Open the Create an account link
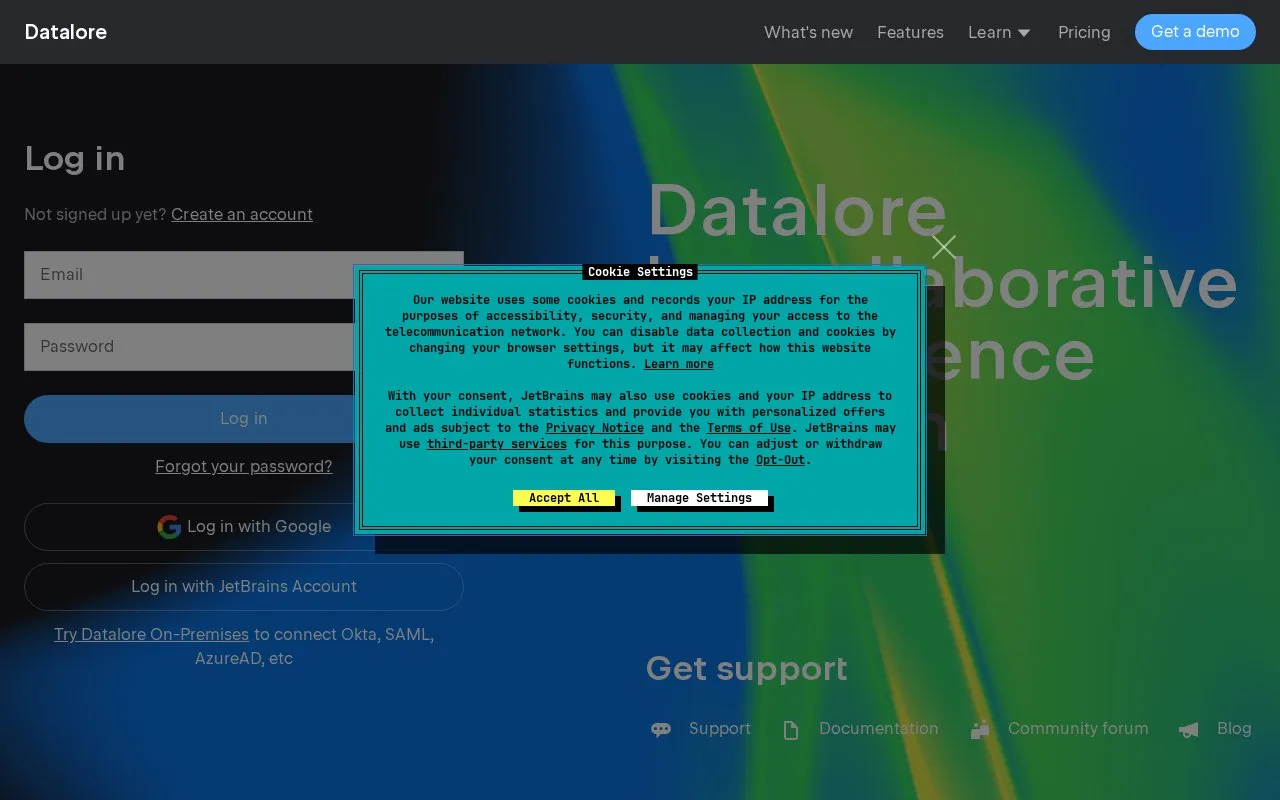This screenshot has width=1280, height=800. [x=242, y=214]
